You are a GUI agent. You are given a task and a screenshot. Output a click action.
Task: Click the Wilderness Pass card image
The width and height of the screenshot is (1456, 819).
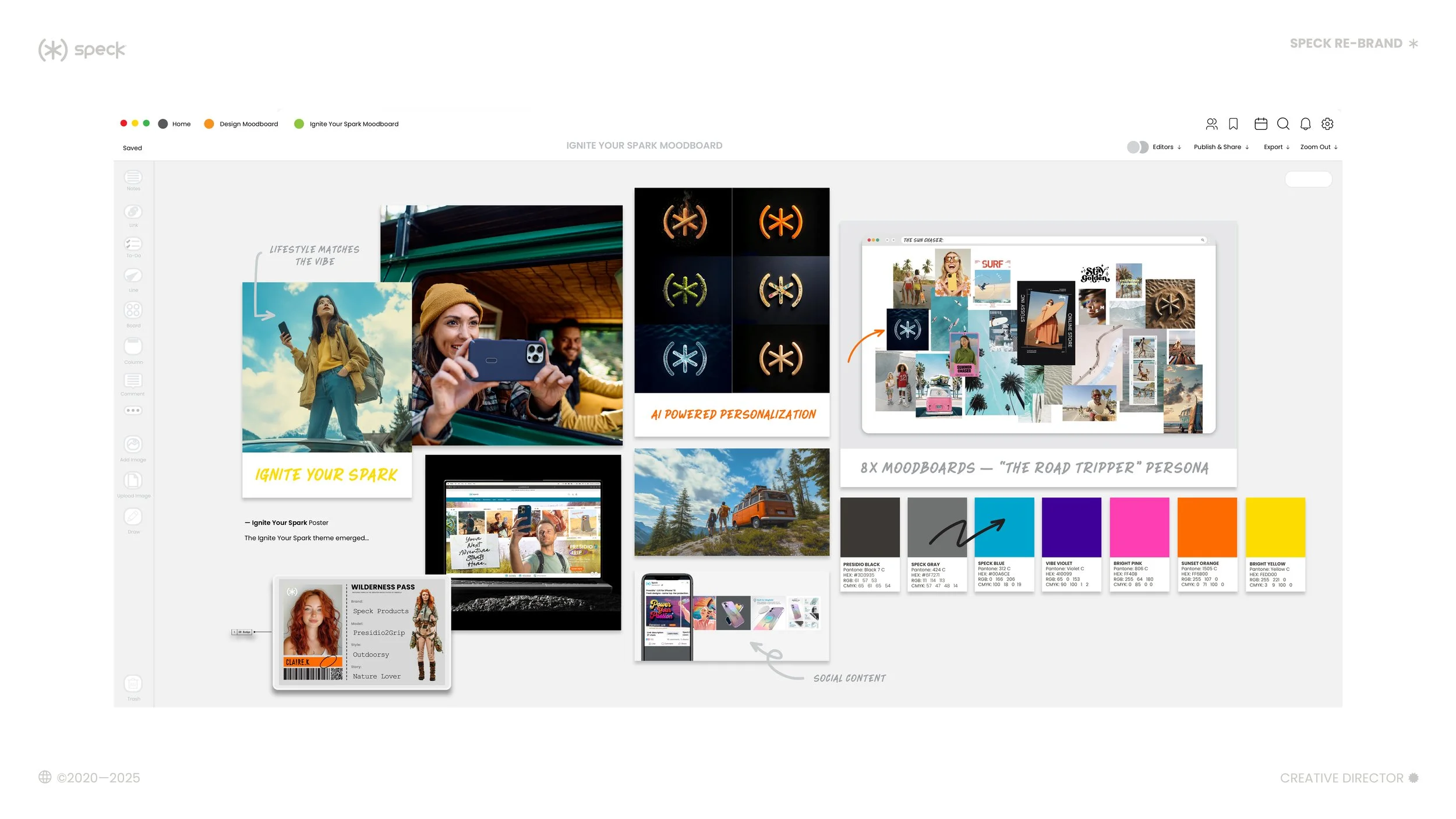coord(362,633)
